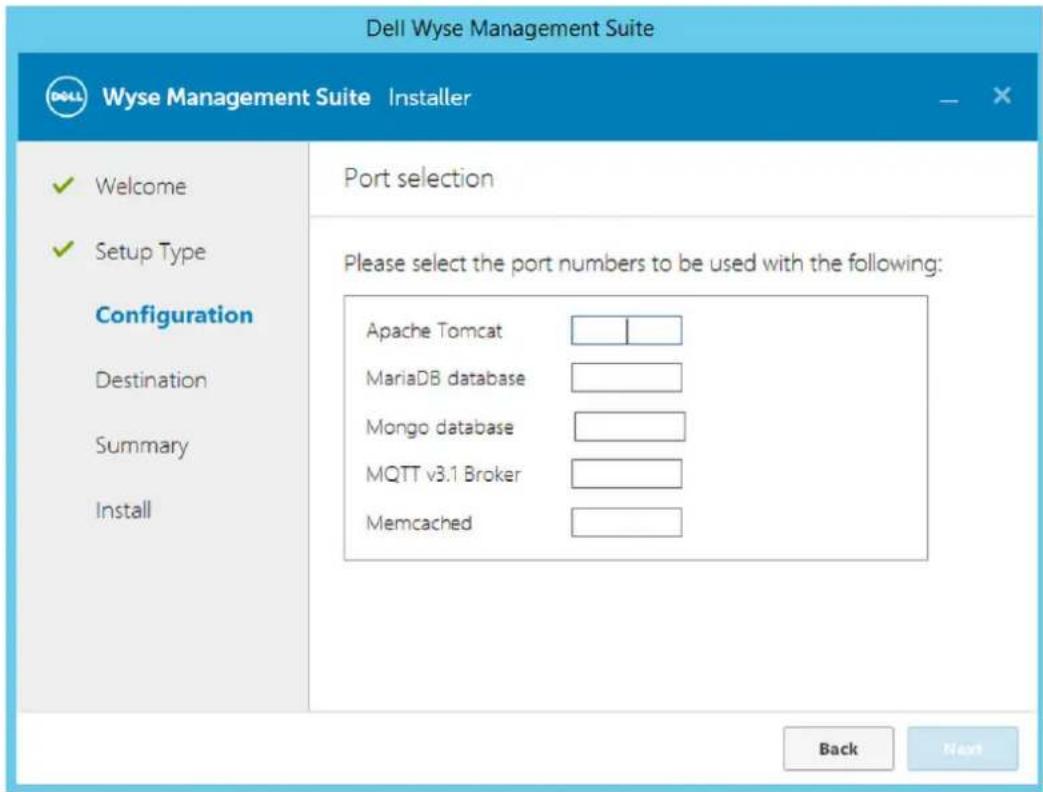
Task: Select the Setup Type step
Action: [x=150, y=252]
